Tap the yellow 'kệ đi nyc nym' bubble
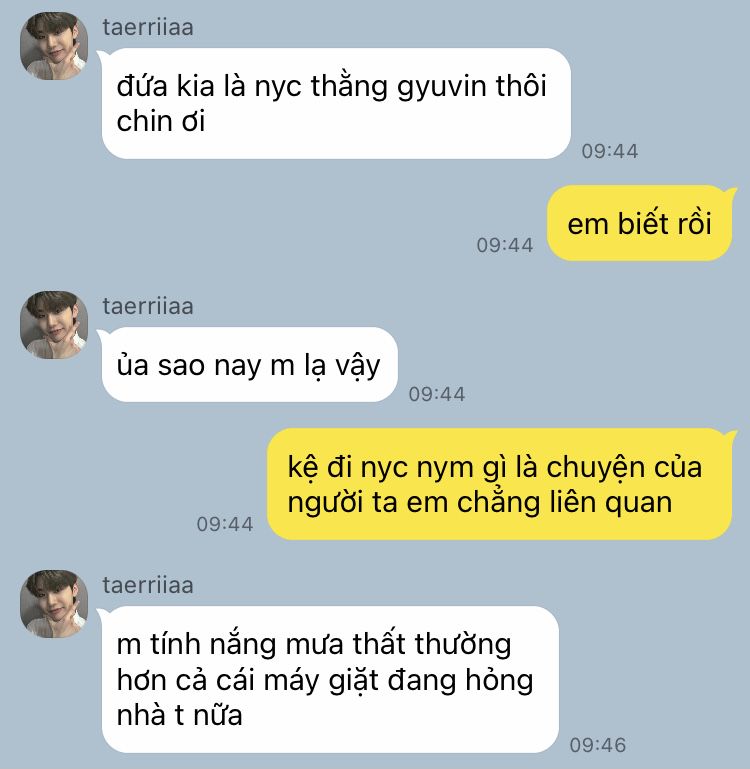Screen dimensions: 750x769 point(499,484)
